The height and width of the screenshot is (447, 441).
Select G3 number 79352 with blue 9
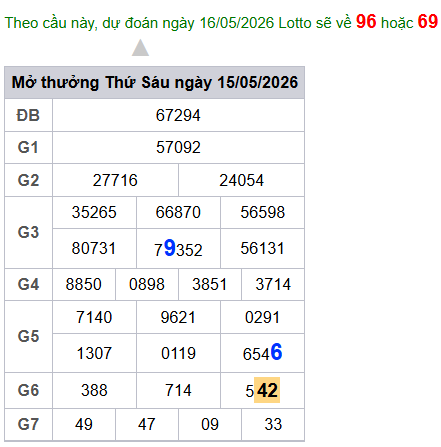(178, 249)
